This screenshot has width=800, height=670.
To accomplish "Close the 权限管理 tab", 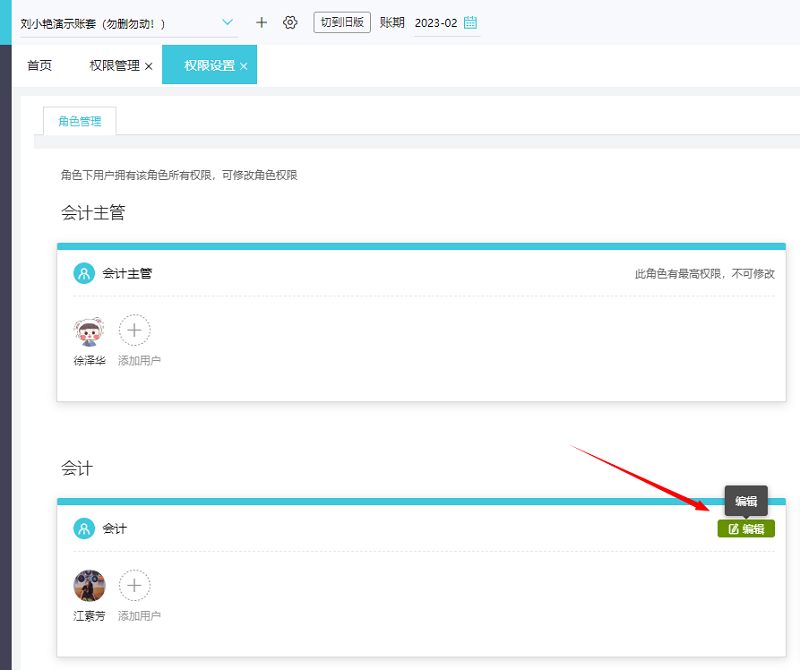I will [148, 66].
